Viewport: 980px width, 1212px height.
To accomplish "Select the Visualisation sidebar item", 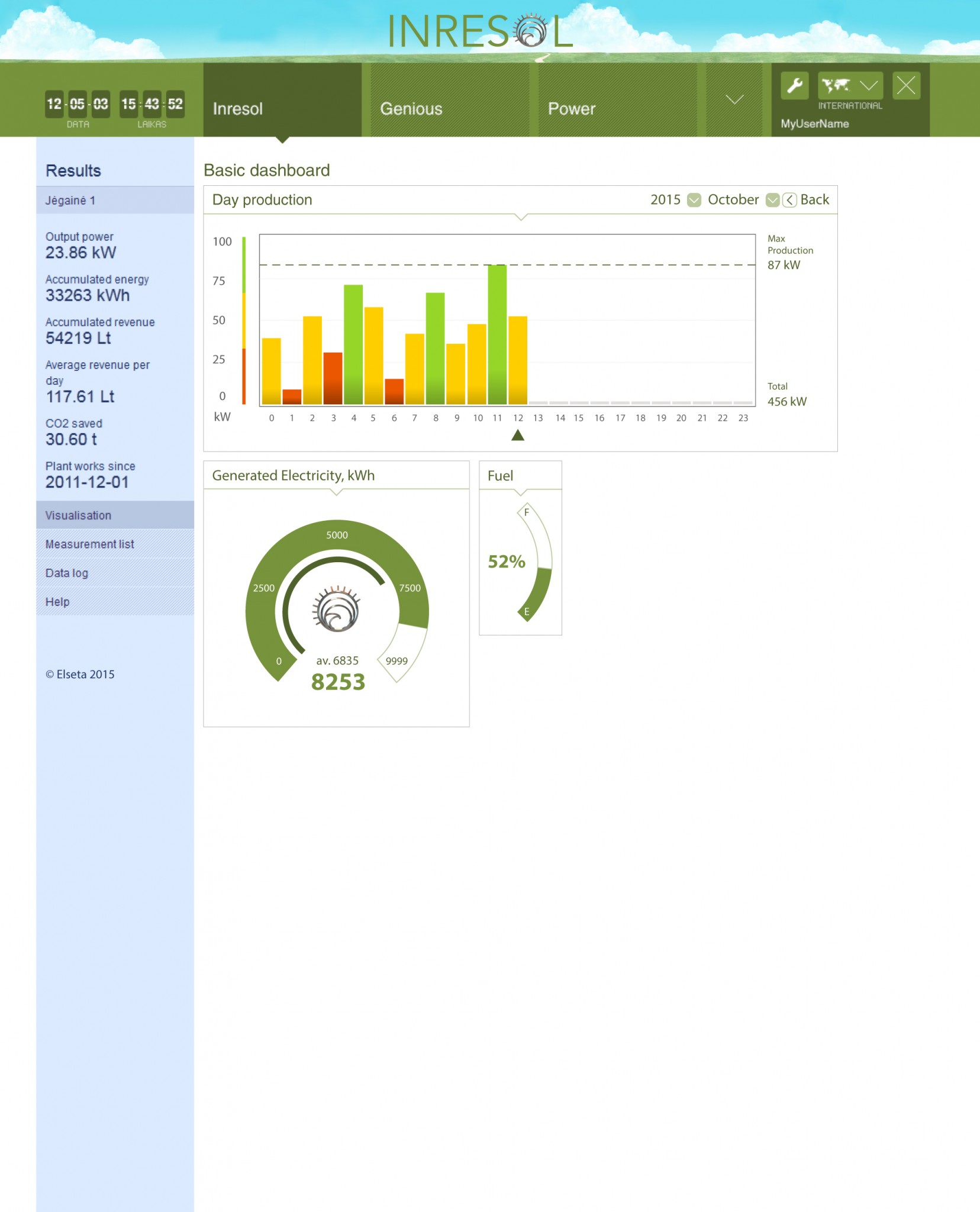I will pos(78,515).
